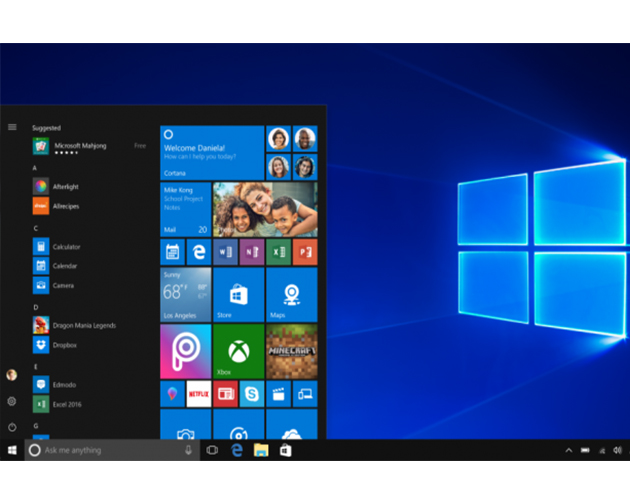Select the bottom-left contact photo in People tile

(x=278, y=167)
